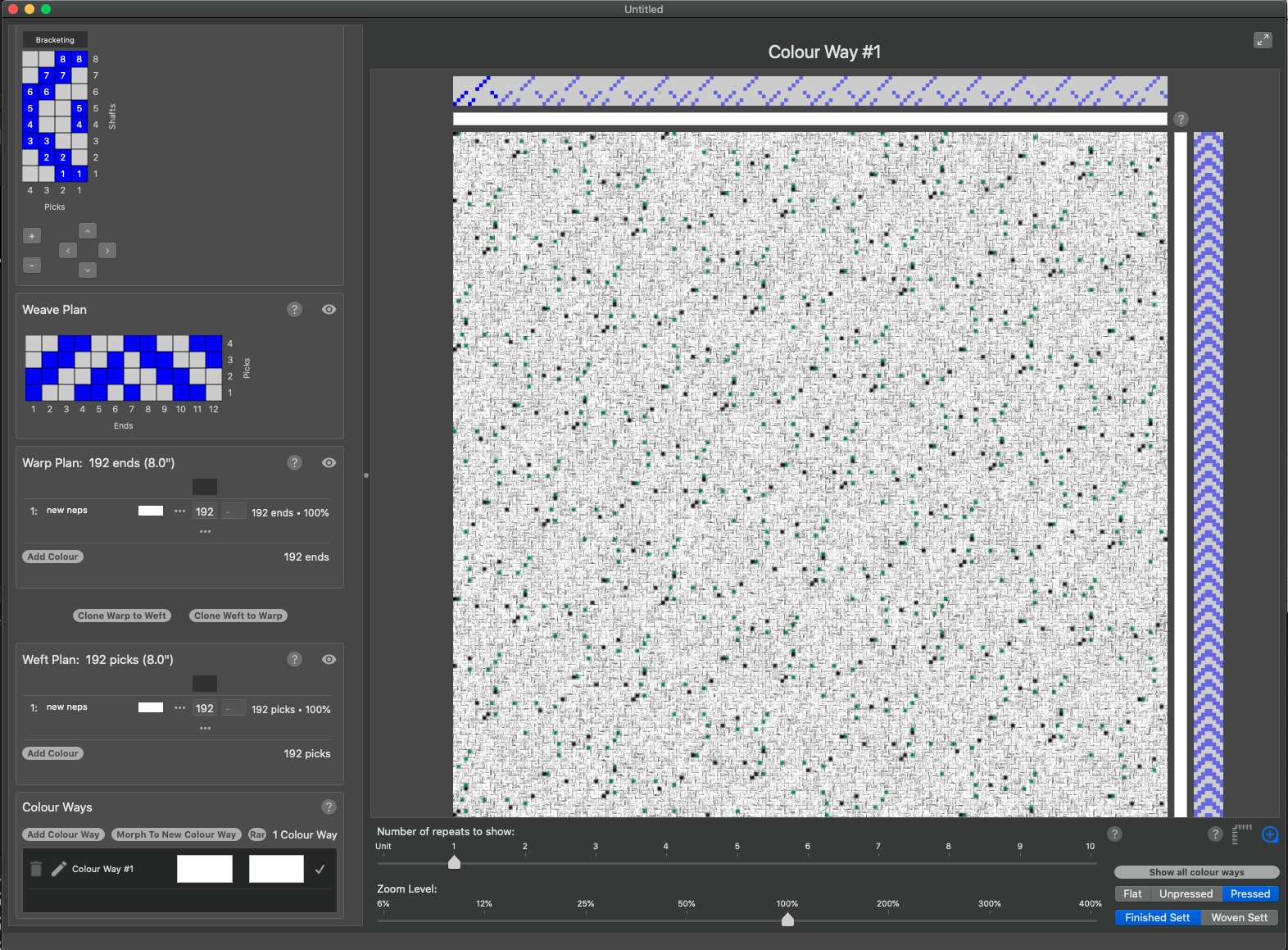Image resolution: width=1288 pixels, height=950 pixels.
Task: Shift the bracketing pattern left
Action: click(68, 250)
